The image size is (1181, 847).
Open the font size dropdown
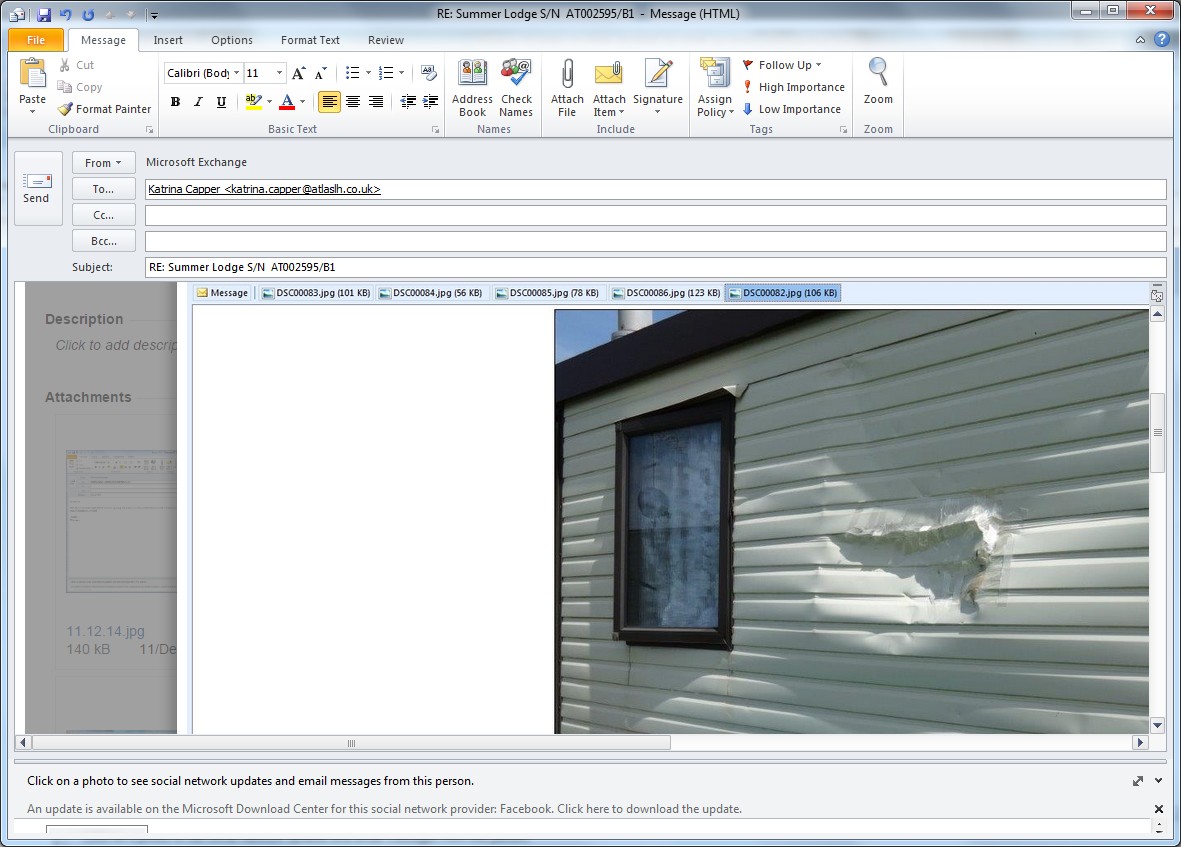279,73
